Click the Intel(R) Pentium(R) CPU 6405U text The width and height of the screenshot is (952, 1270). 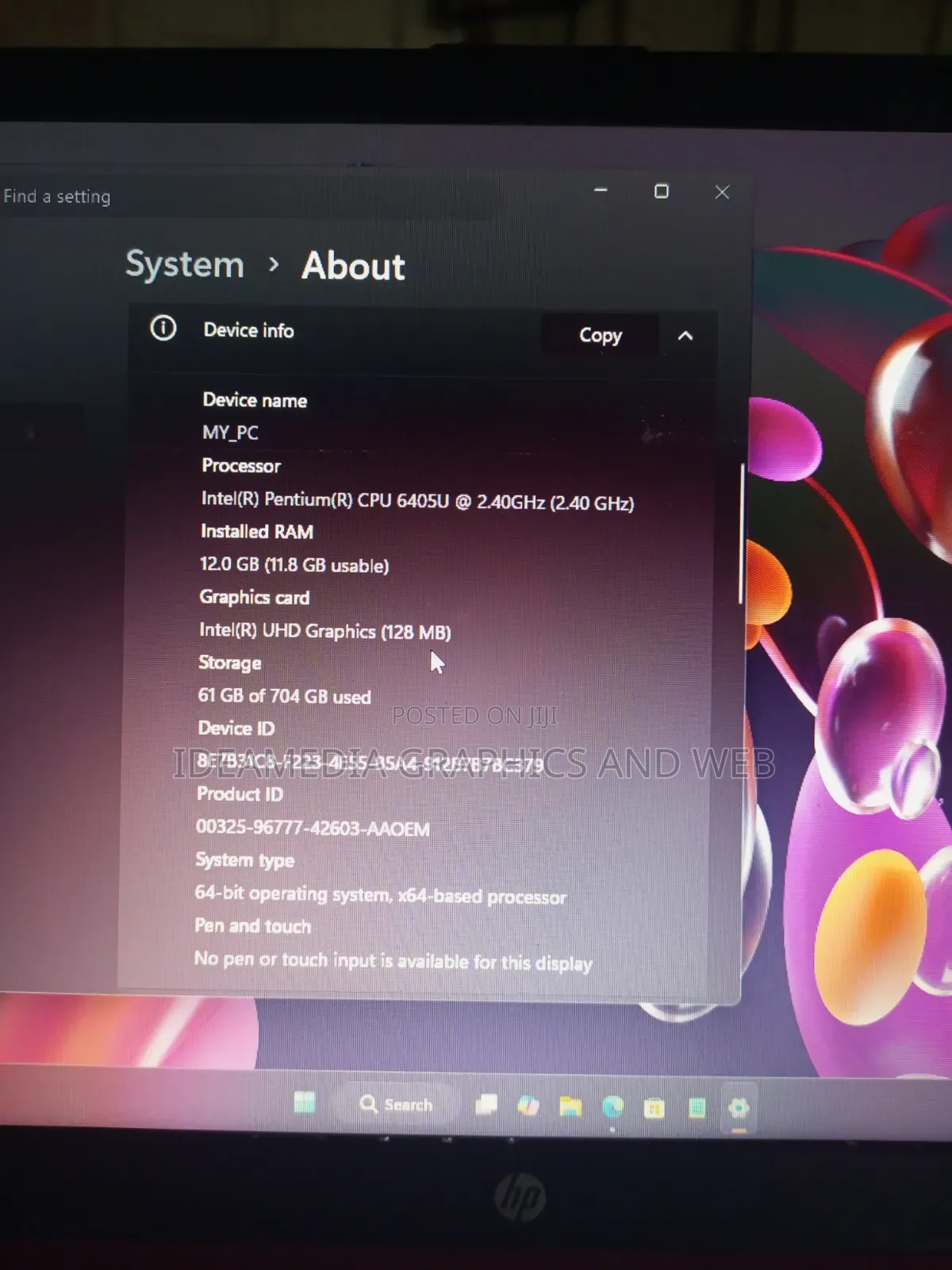(417, 502)
